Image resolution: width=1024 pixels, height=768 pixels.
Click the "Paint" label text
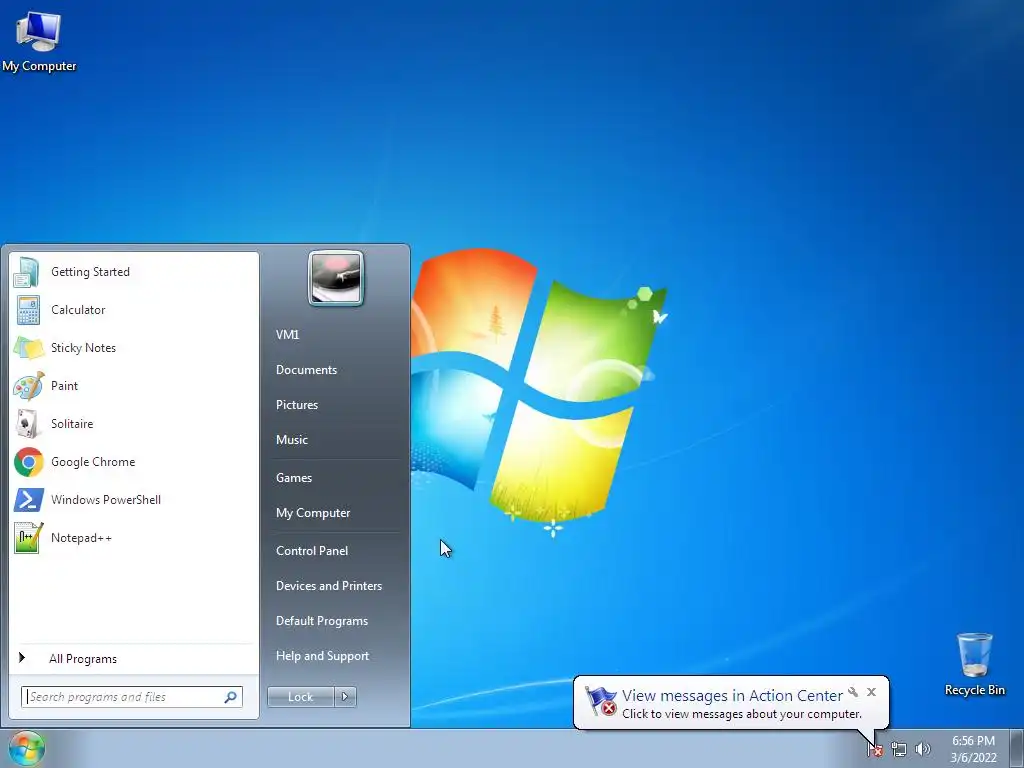coord(64,385)
